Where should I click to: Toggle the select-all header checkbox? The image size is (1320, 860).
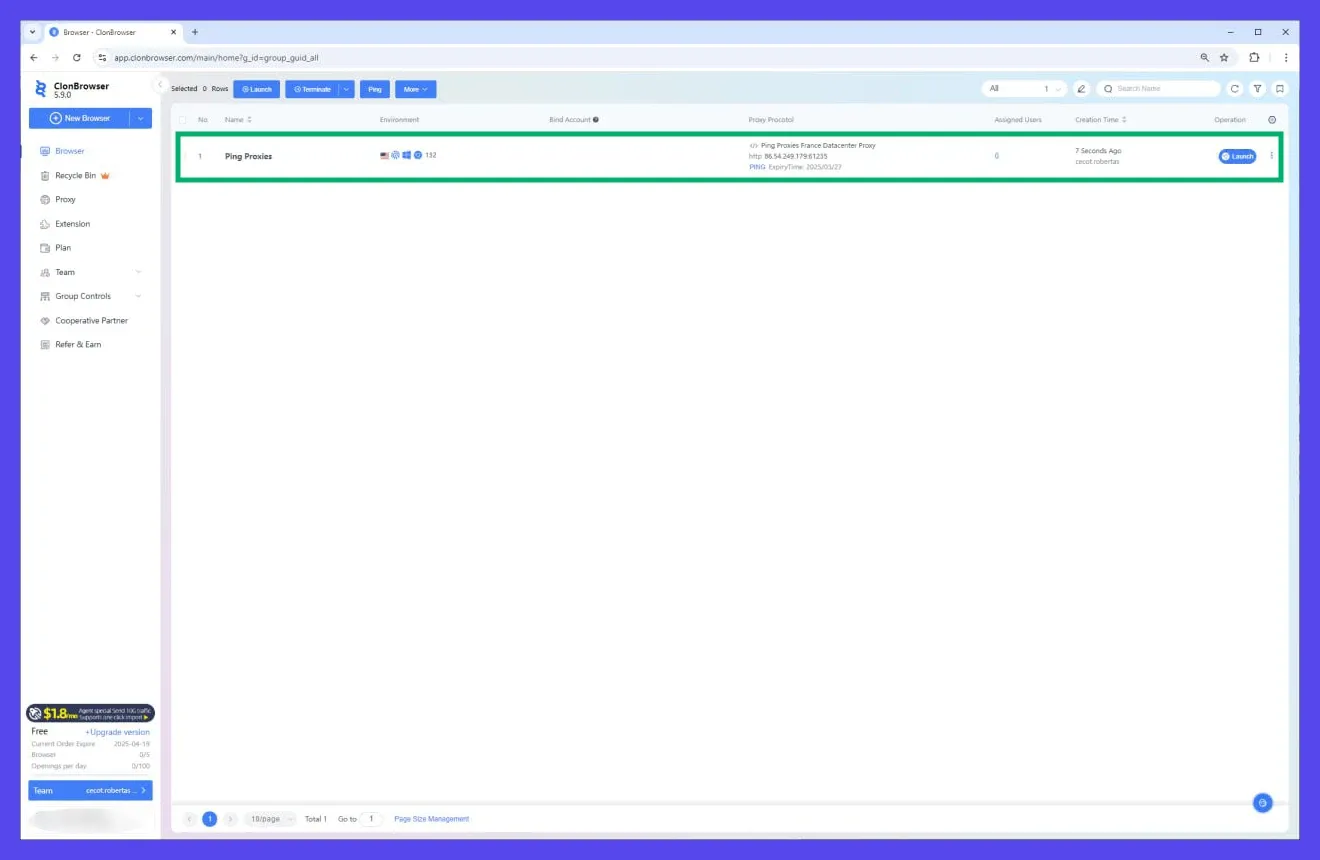click(x=183, y=120)
